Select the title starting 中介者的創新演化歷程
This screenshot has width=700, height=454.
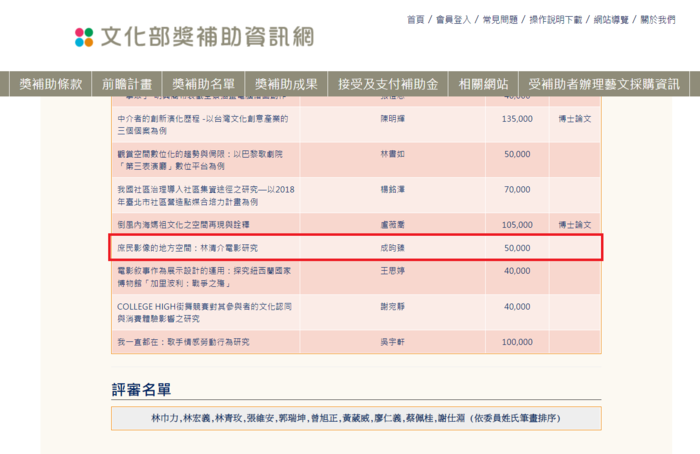click(203, 125)
